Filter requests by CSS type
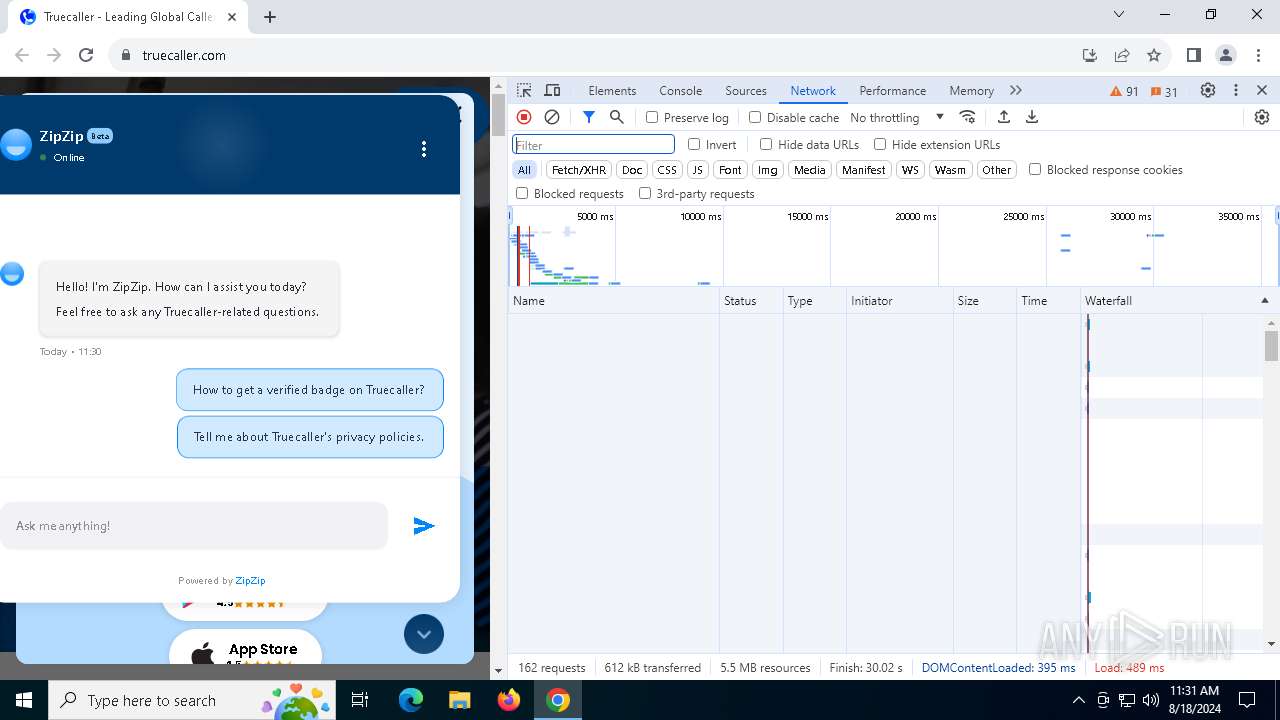The image size is (1280, 720). (667, 170)
